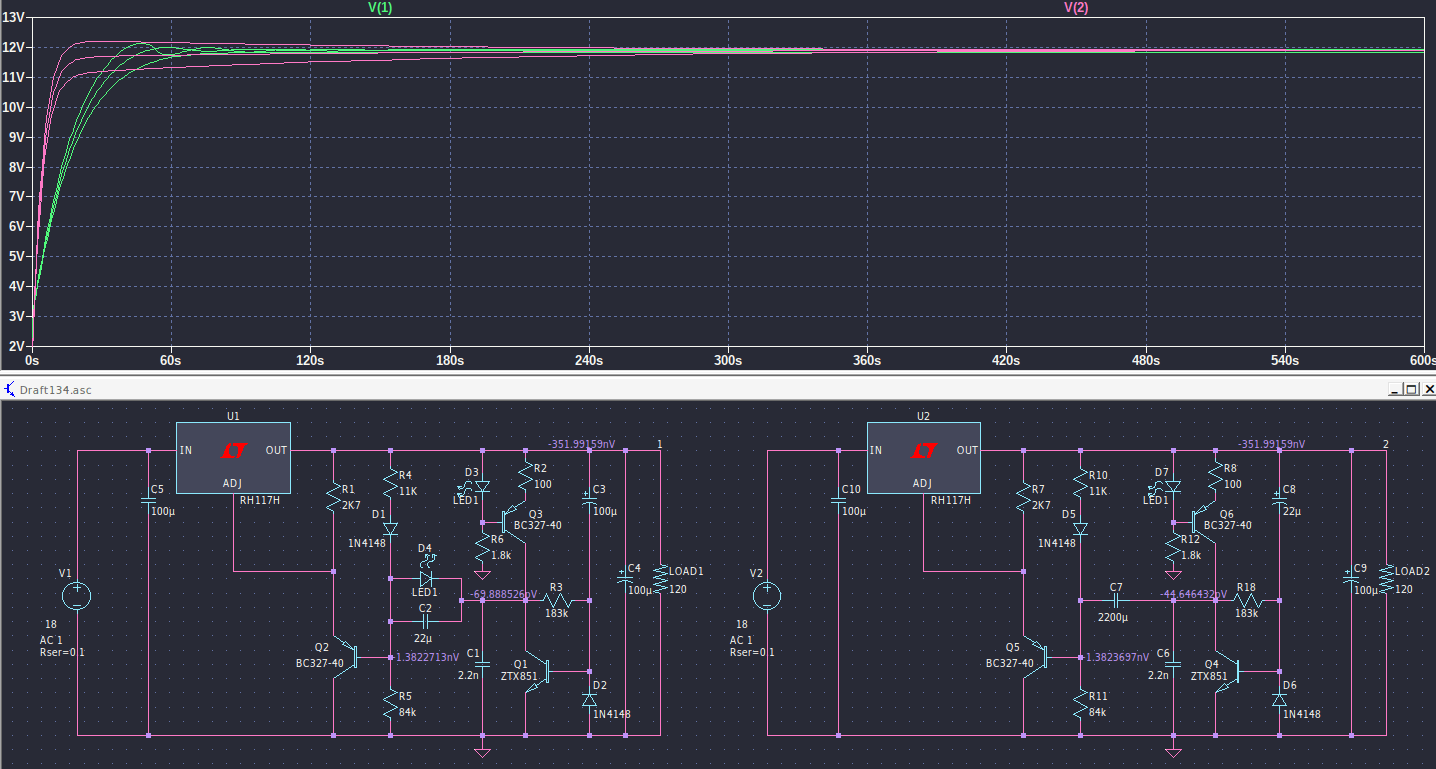Select transistor Q5 symbol
Screen dimensions: 1436x769
pyautogui.click(x=1038, y=657)
